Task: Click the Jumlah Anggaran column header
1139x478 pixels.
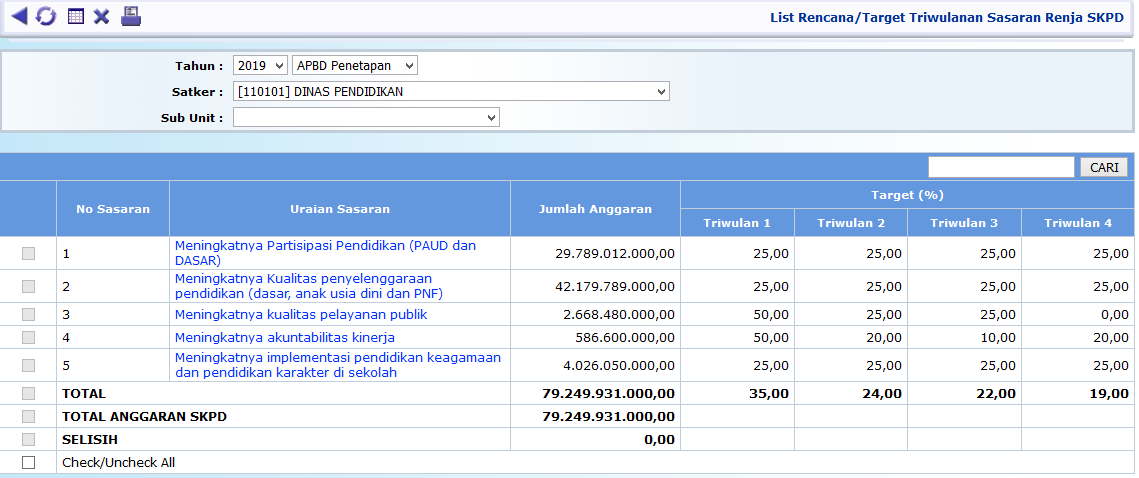Action: pyautogui.click(x=595, y=209)
